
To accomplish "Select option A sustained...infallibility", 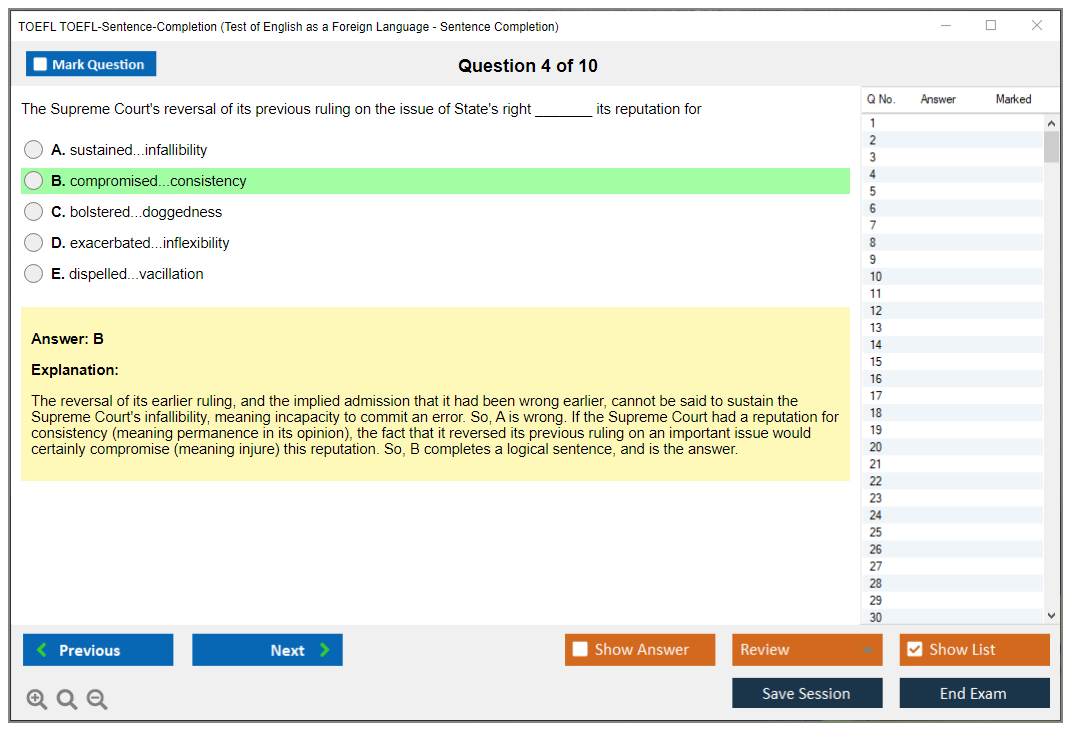I will click(34, 150).
